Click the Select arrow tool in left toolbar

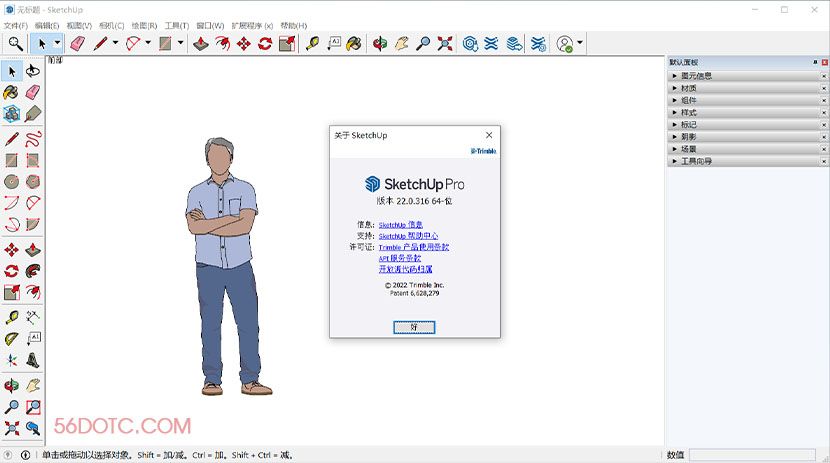[12, 71]
